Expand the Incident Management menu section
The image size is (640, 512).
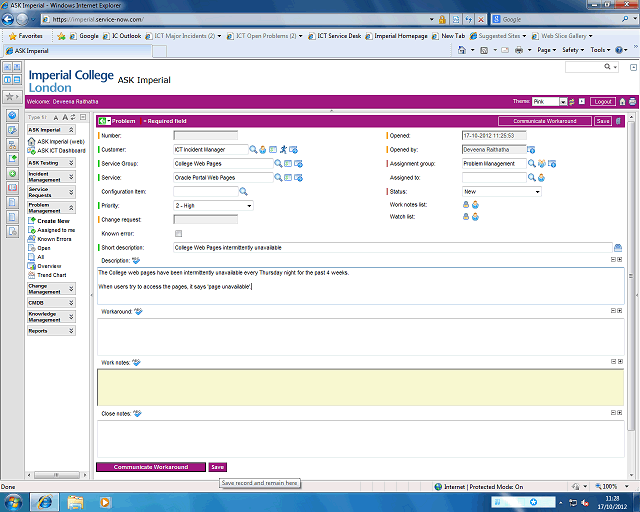tap(71, 176)
